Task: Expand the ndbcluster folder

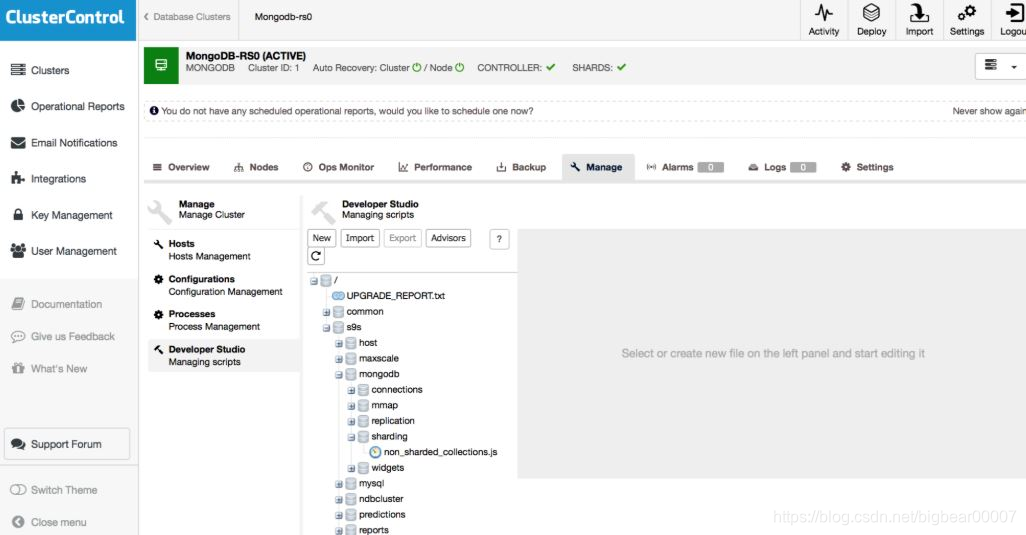Action: pyautogui.click(x=338, y=500)
